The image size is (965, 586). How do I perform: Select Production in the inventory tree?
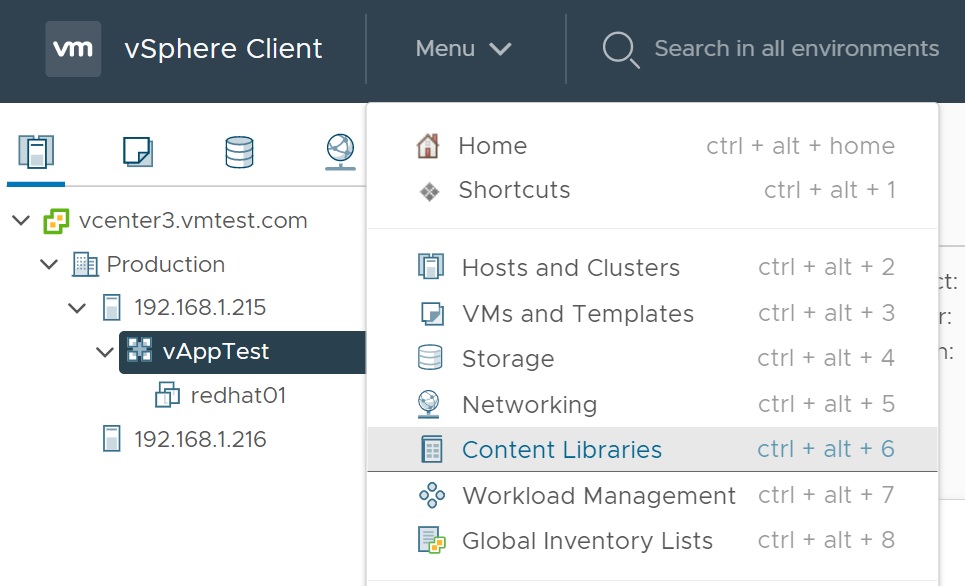coord(166,264)
